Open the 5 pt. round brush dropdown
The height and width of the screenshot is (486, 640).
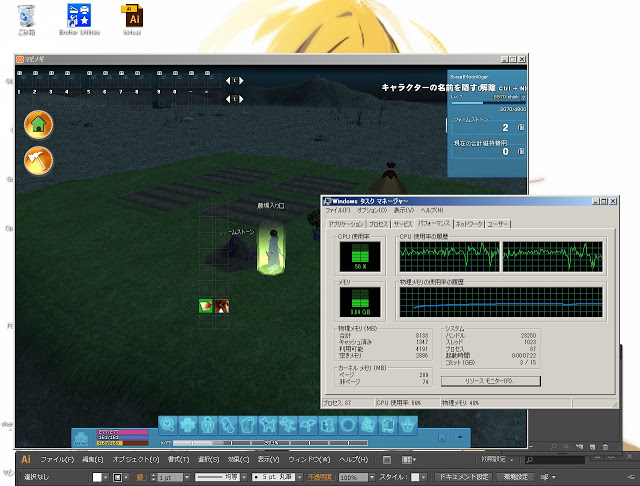pyautogui.click(x=299, y=477)
